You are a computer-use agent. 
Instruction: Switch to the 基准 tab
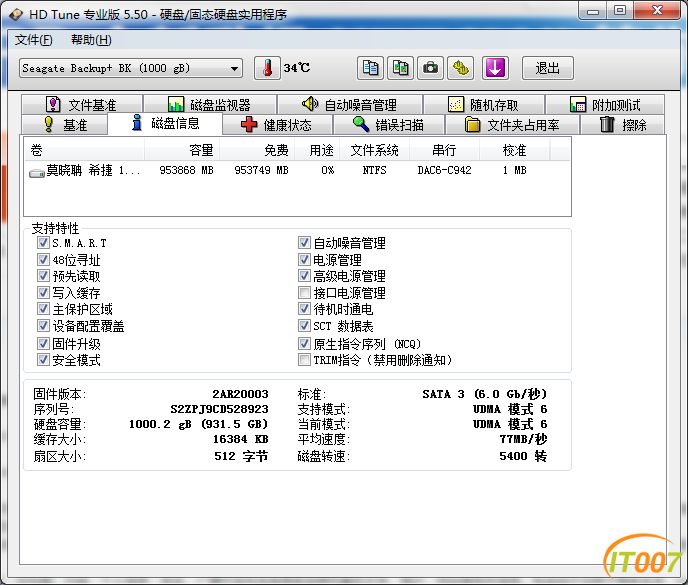[x=65, y=125]
